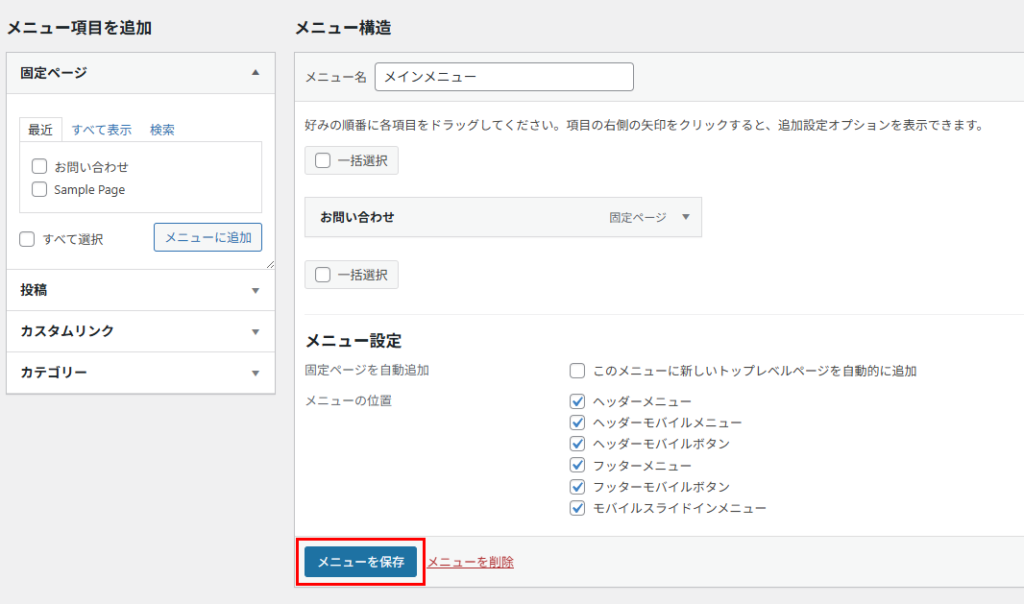Save the menu with メニューを保存

coord(361,562)
